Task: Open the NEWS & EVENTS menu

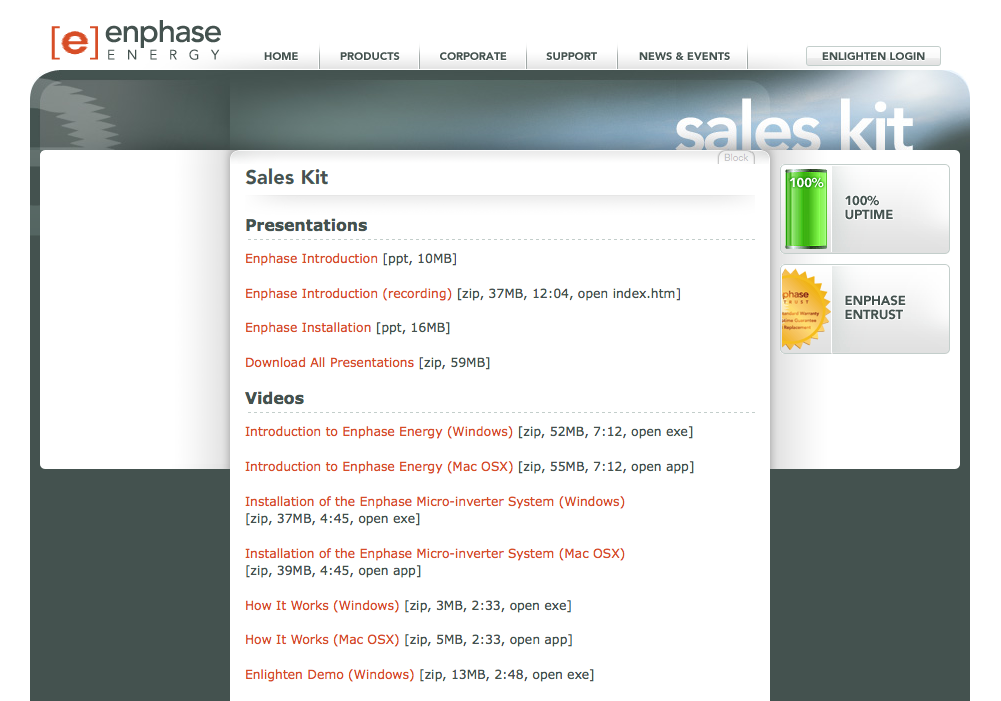Action: tap(684, 56)
